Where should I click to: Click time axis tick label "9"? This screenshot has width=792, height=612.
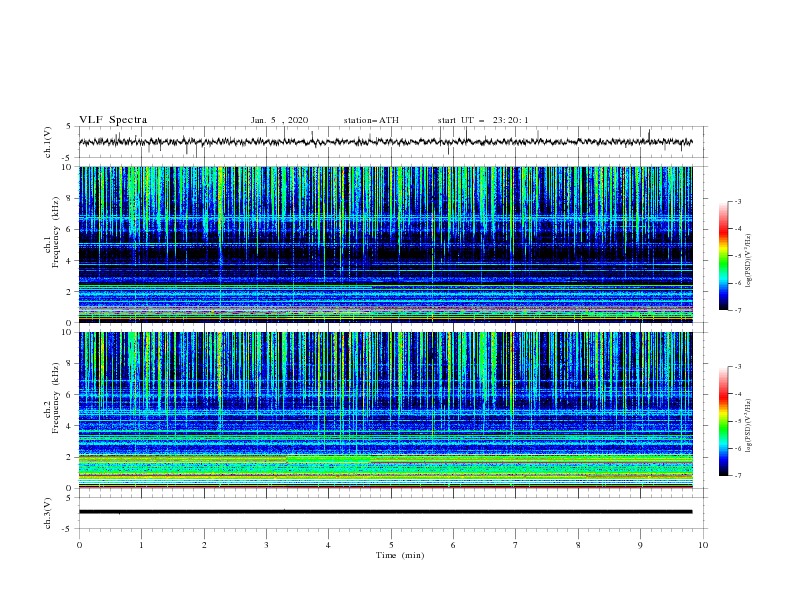640,545
